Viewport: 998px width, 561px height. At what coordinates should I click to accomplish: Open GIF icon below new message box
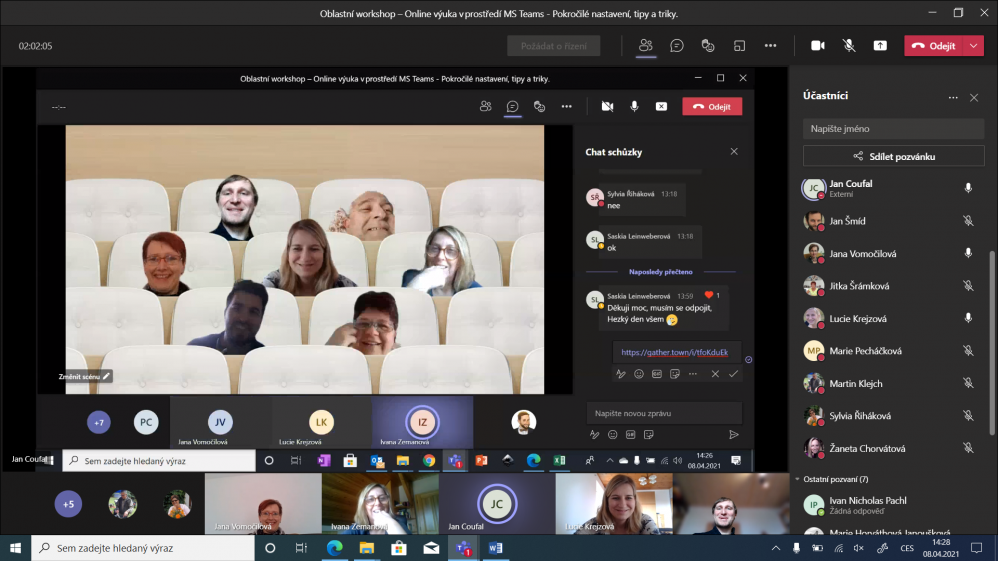pyautogui.click(x=630, y=435)
